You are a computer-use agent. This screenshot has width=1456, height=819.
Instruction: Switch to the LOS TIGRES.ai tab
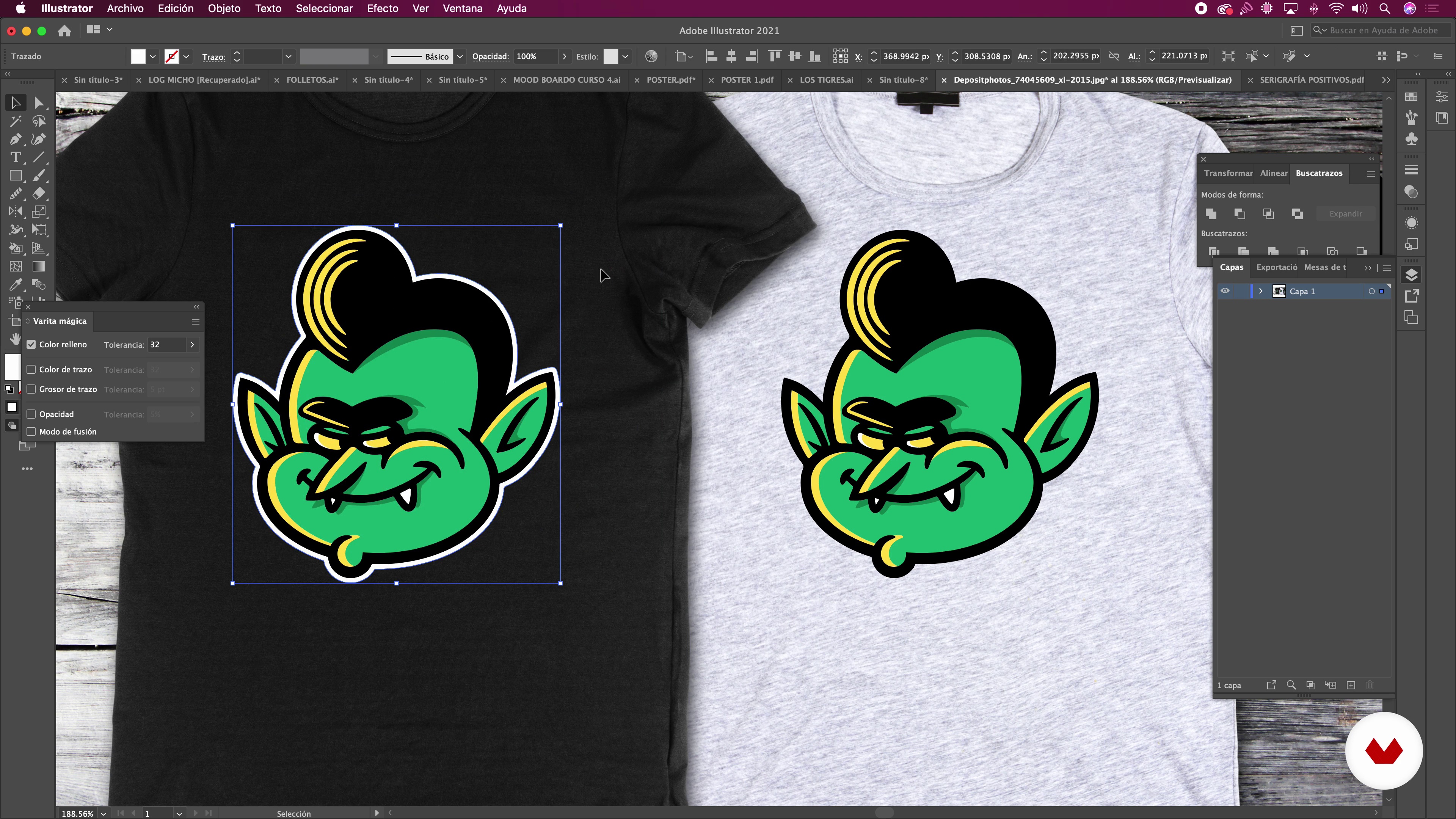click(x=826, y=80)
